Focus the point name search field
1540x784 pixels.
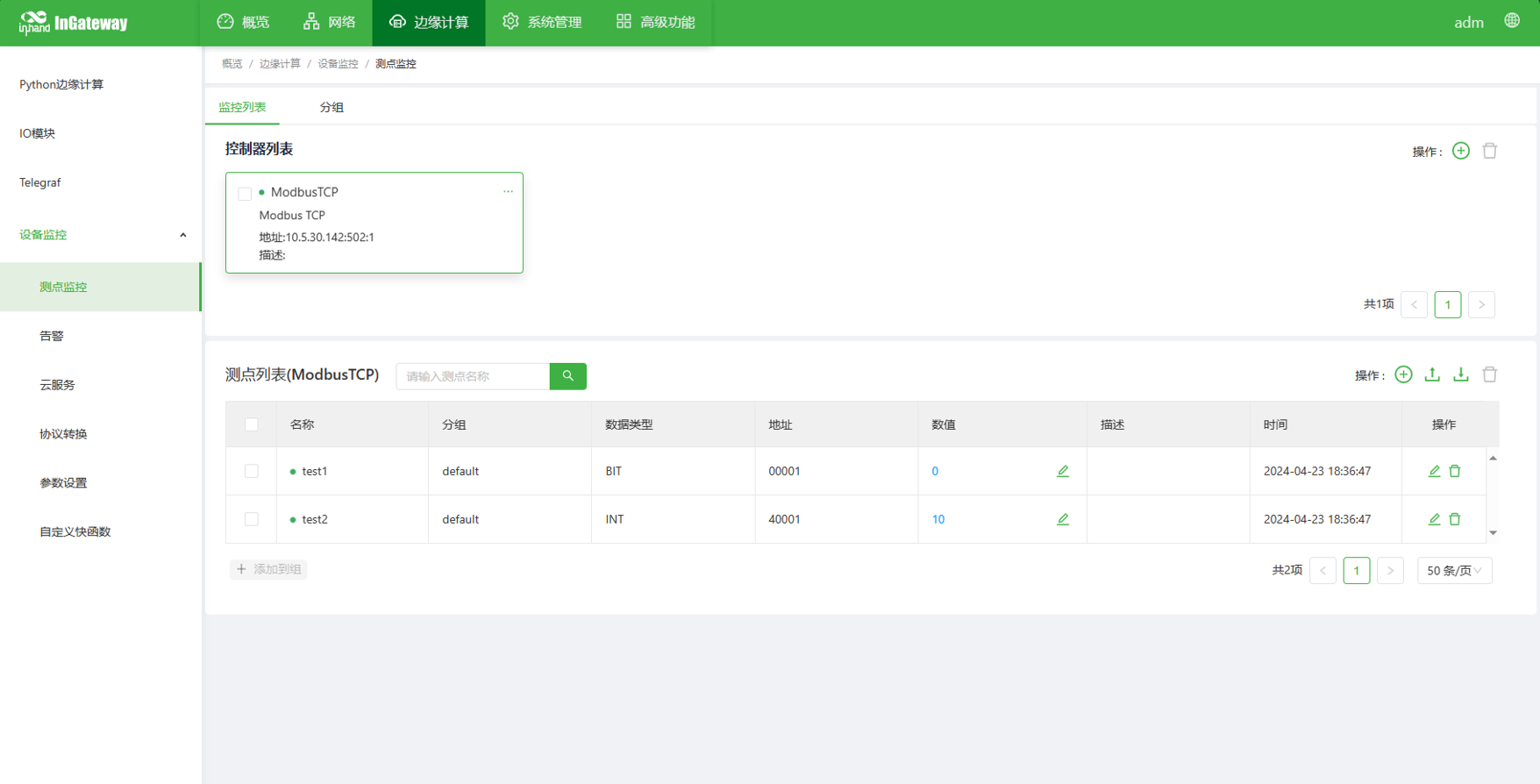point(473,376)
